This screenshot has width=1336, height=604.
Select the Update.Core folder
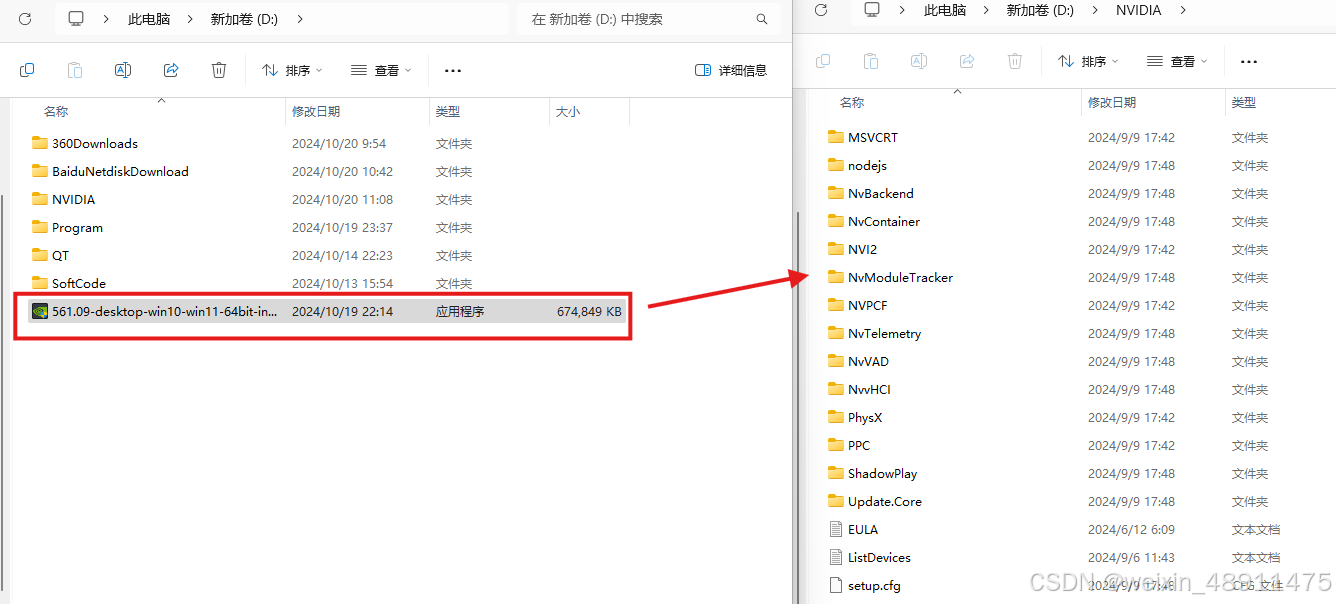pyautogui.click(x=885, y=501)
